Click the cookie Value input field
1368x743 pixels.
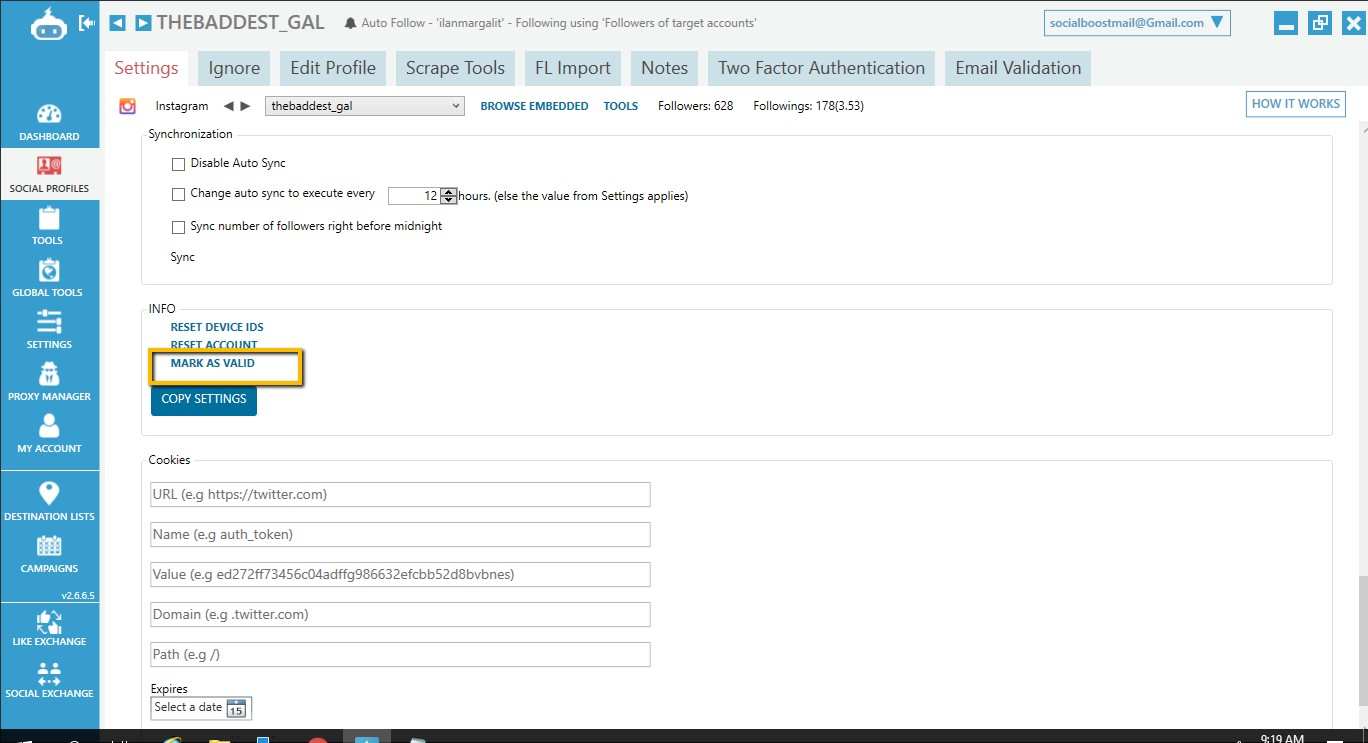click(400, 574)
